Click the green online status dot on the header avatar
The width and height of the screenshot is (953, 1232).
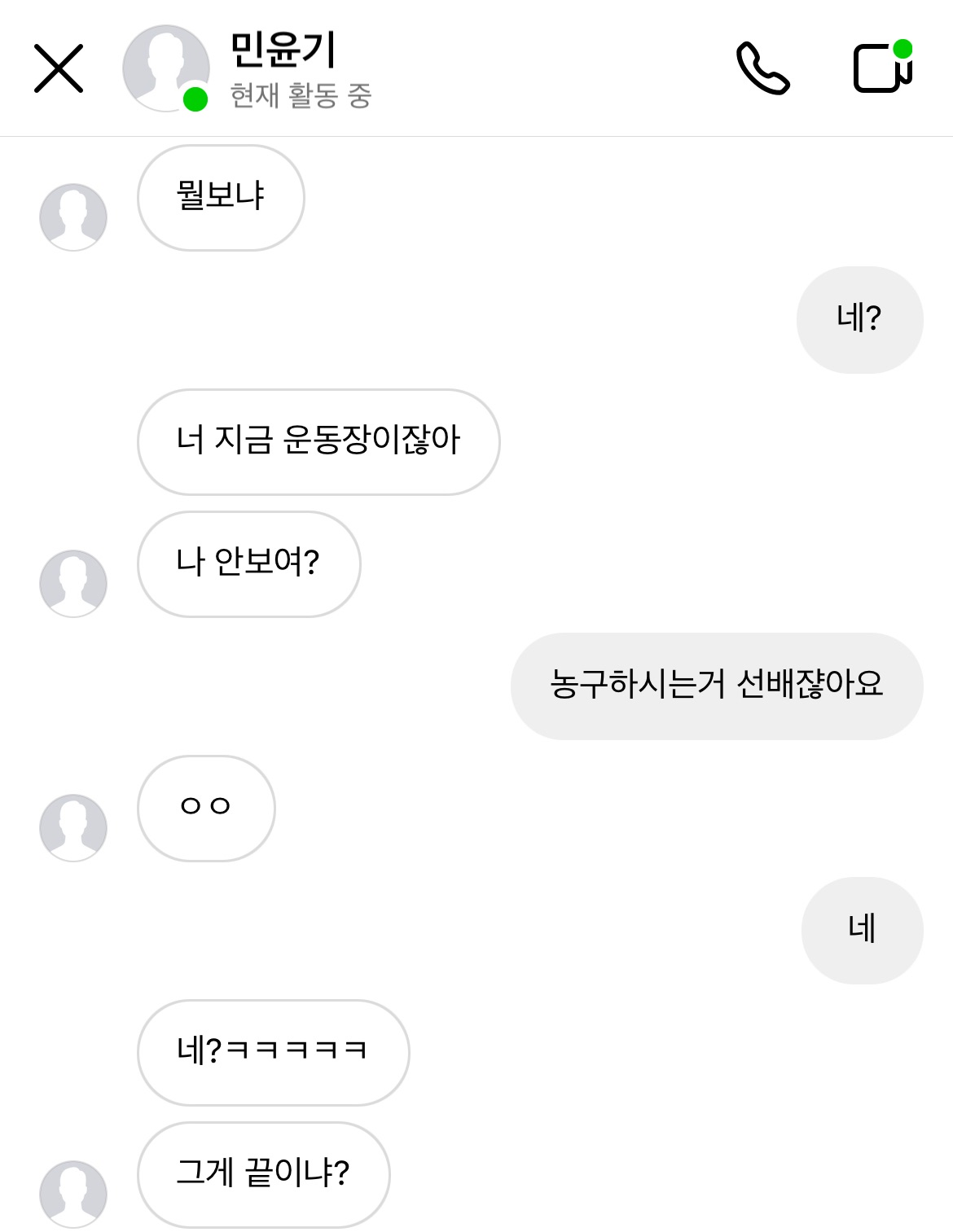click(195, 99)
